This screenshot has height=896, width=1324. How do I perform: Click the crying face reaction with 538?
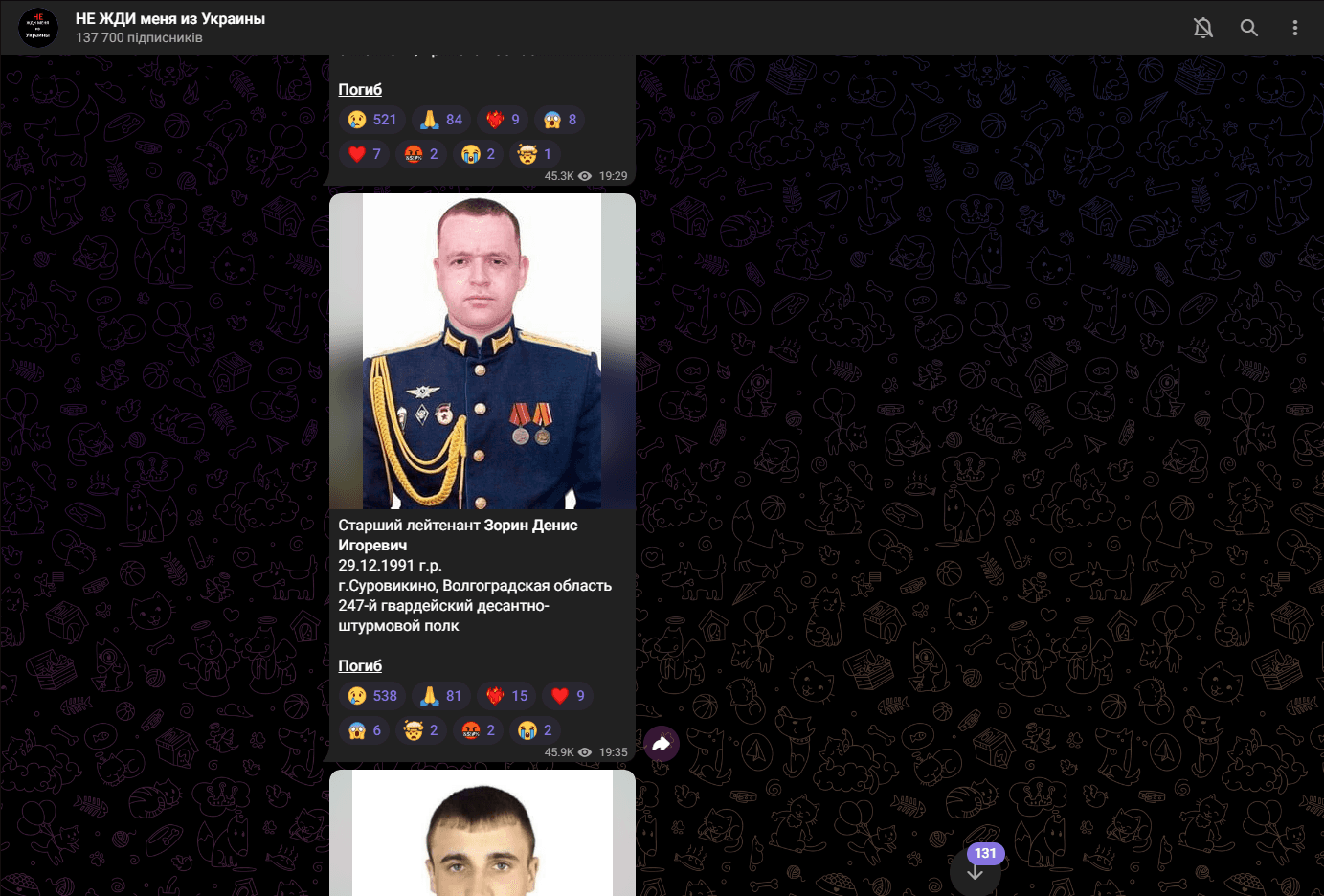pos(373,696)
